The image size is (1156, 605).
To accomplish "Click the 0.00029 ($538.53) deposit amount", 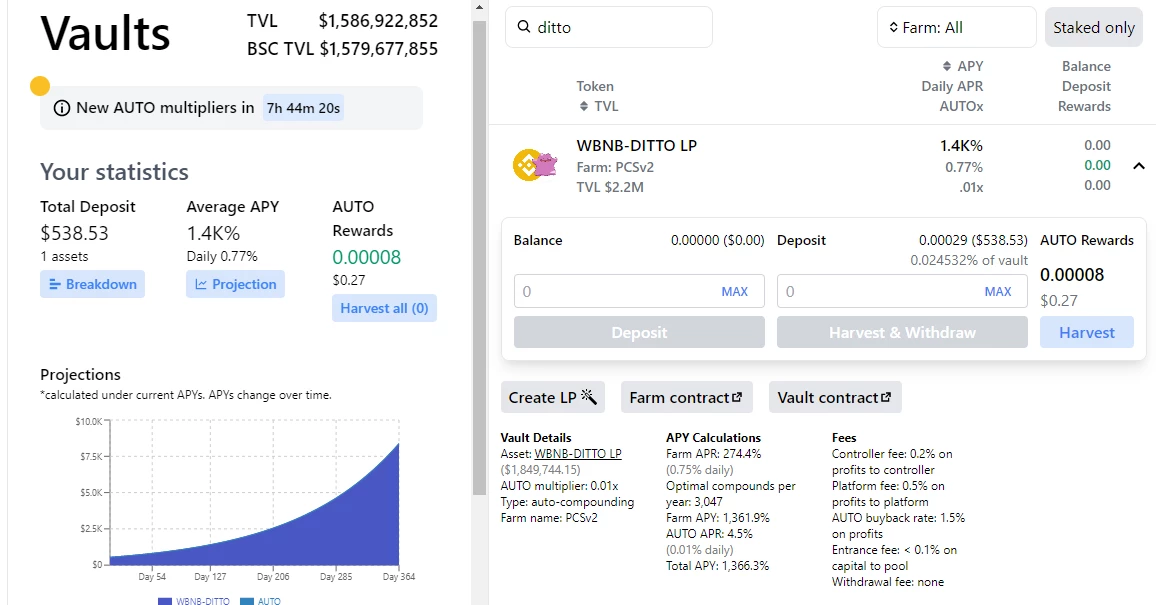I will pyautogui.click(x=973, y=240).
